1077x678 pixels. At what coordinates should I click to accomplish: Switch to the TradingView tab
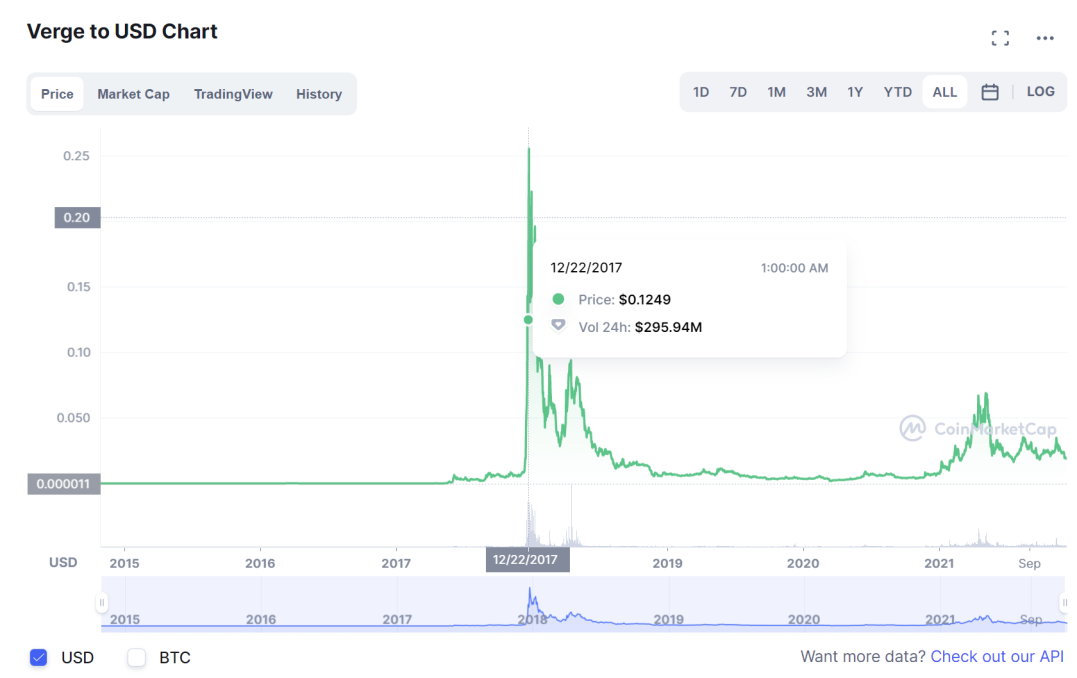coord(233,94)
